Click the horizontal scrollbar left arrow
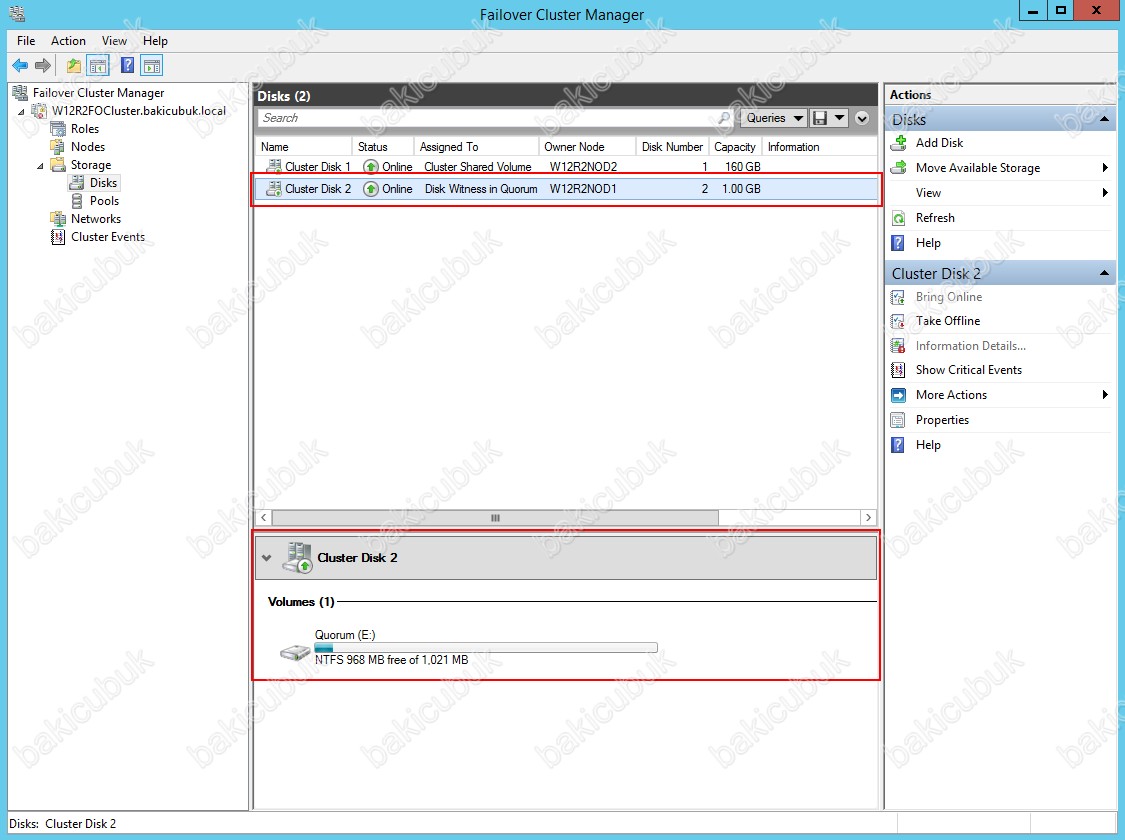The image size is (1125, 840). [263, 517]
